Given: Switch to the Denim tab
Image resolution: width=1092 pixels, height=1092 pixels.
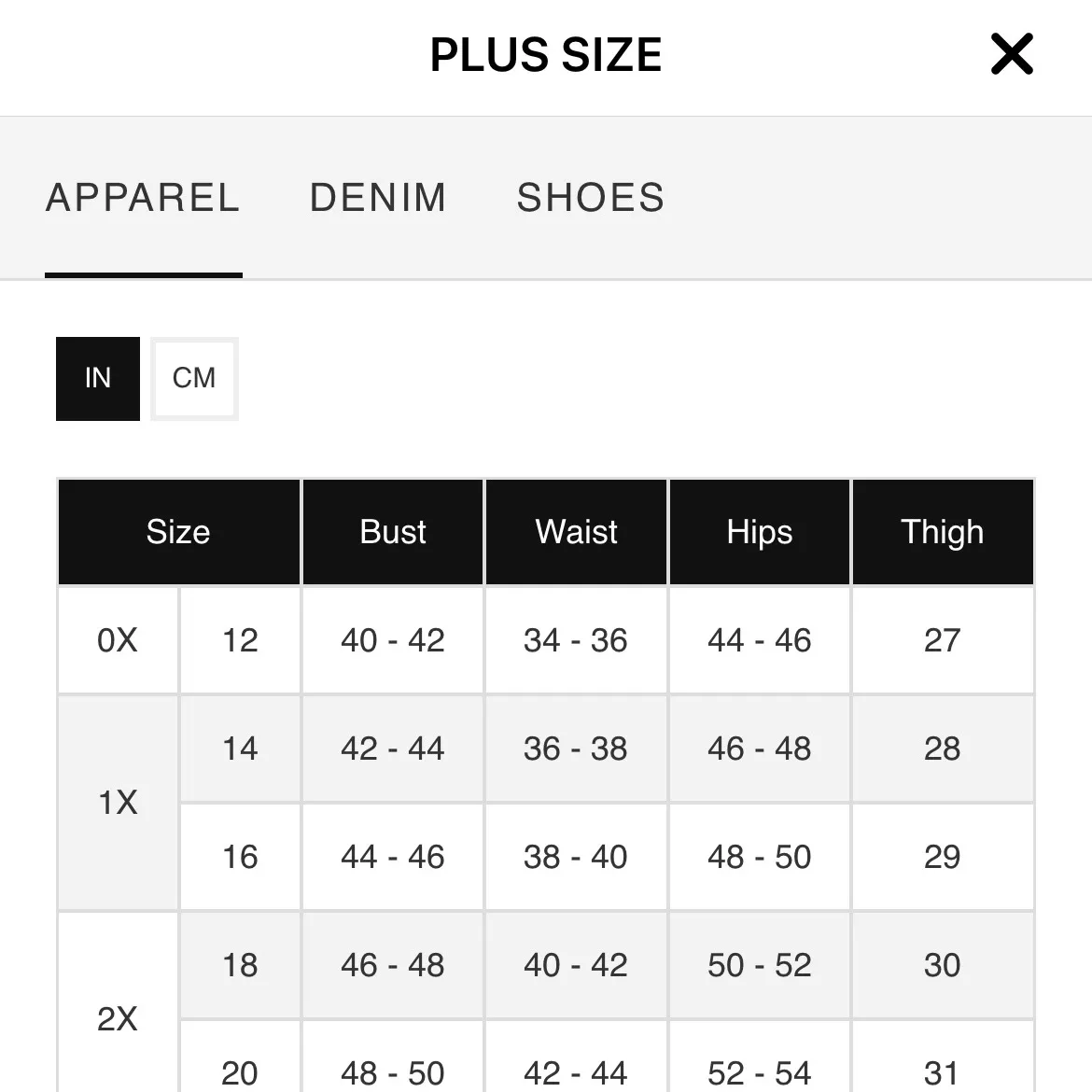Looking at the screenshot, I should [x=378, y=198].
